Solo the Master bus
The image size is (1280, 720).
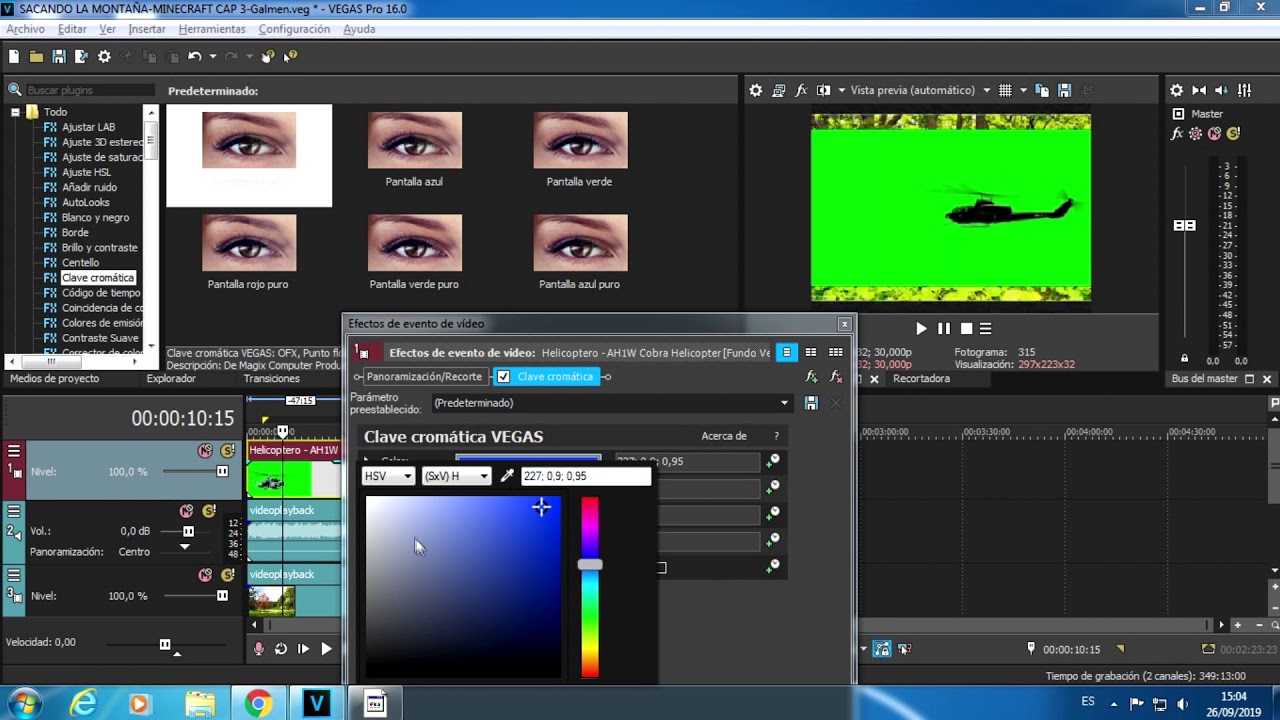click(1233, 133)
